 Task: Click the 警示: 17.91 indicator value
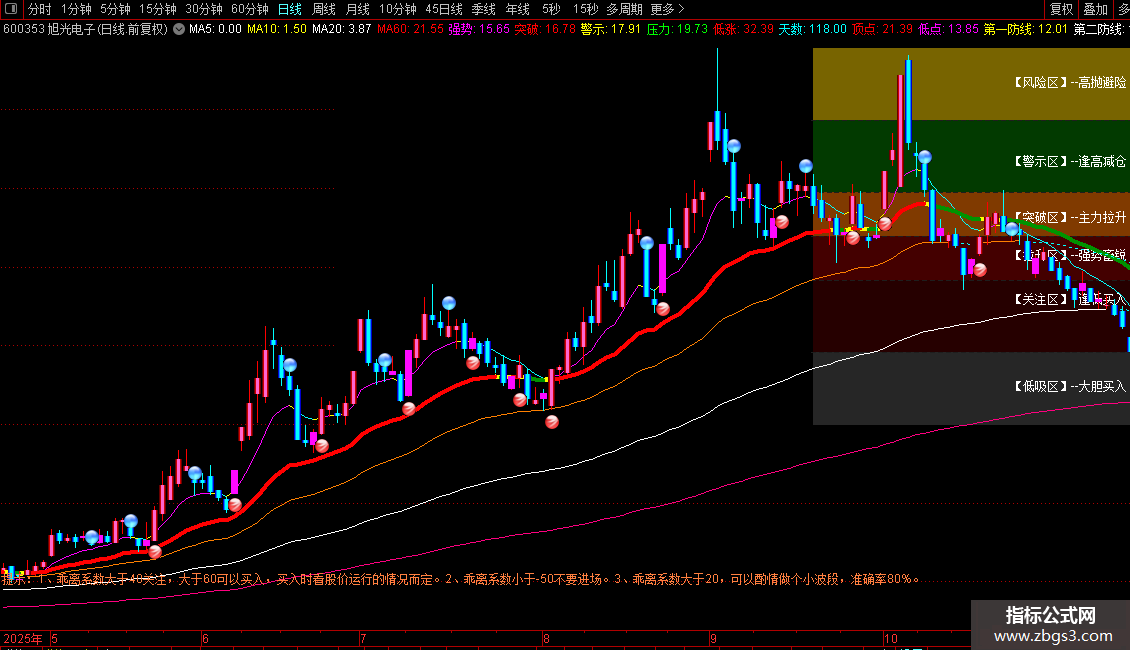(x=610, y=30)
